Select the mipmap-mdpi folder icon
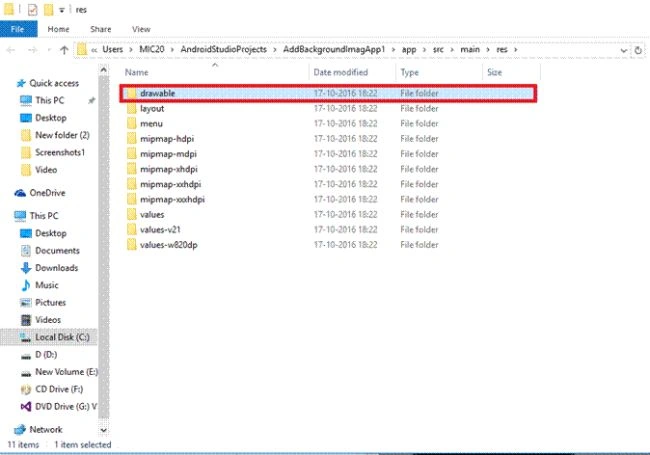 [132, 154]
